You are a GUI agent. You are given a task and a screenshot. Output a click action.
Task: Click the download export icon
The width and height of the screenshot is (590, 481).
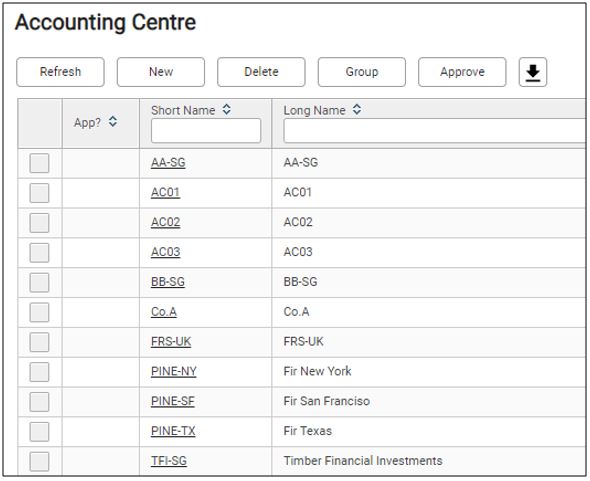click(532, 72)
